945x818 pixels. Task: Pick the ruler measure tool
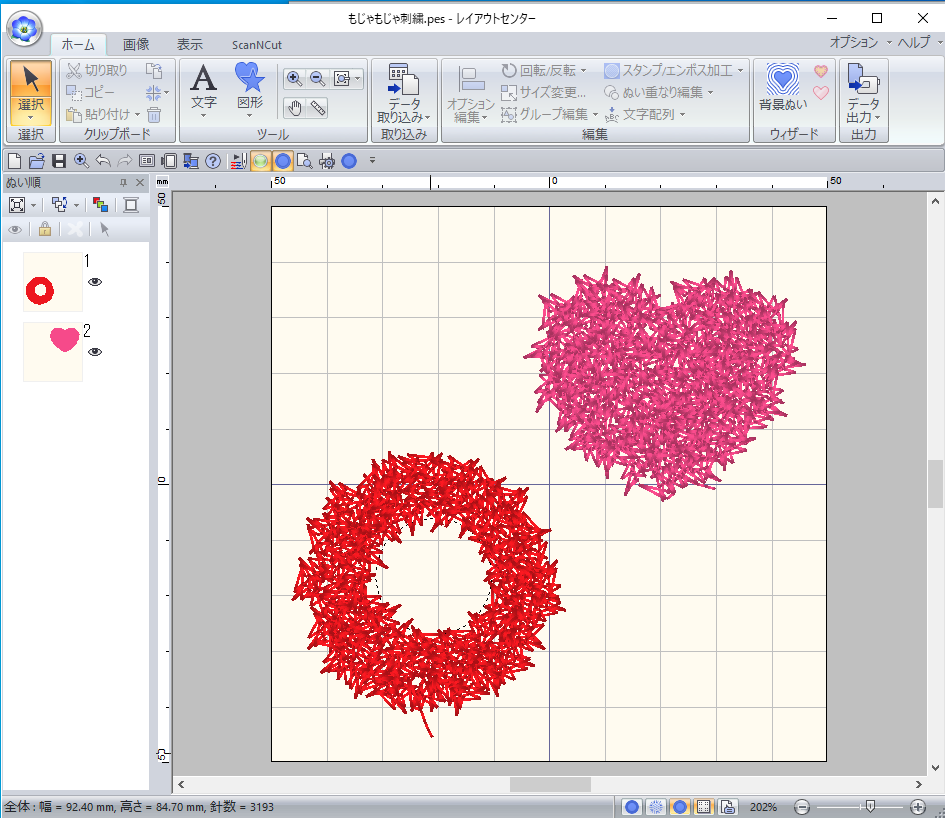(318, 108)
